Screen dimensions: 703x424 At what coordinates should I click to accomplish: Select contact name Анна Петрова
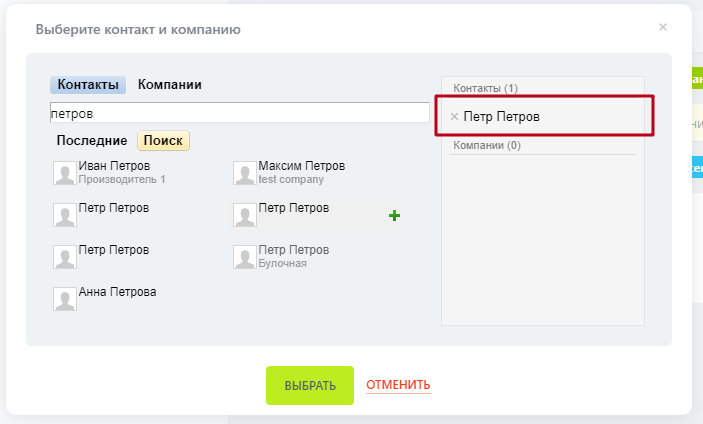117,292
